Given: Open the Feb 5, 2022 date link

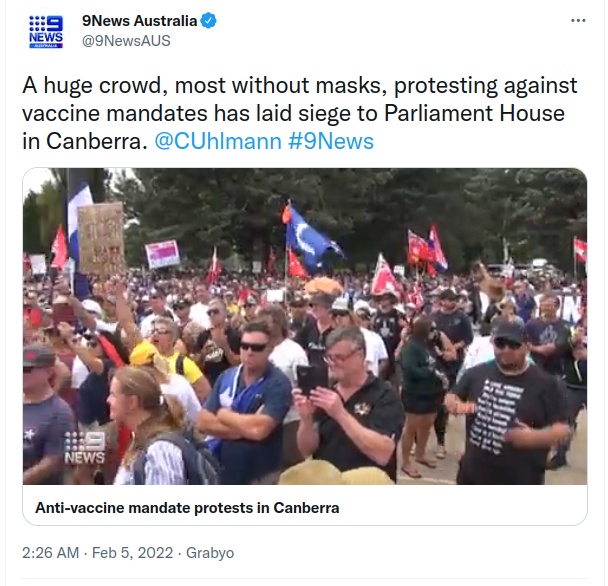Looking at the screenshot, I should point(132,553).
